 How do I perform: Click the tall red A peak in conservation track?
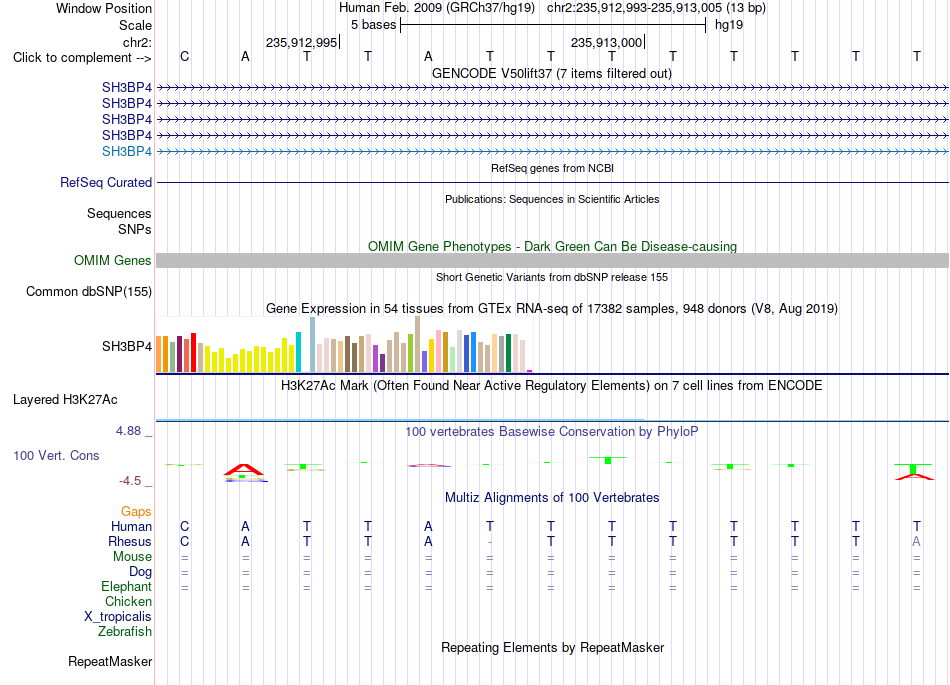tap(244, 469)
